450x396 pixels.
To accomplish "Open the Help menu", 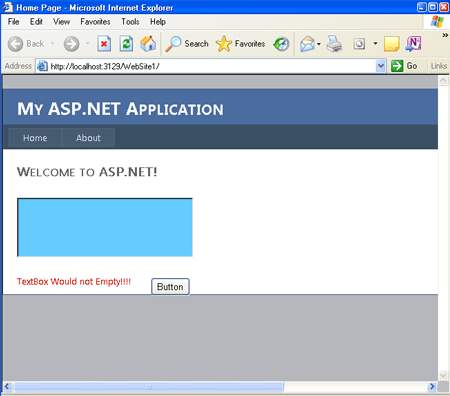I will pyautogui.click(x=158, y=22).
